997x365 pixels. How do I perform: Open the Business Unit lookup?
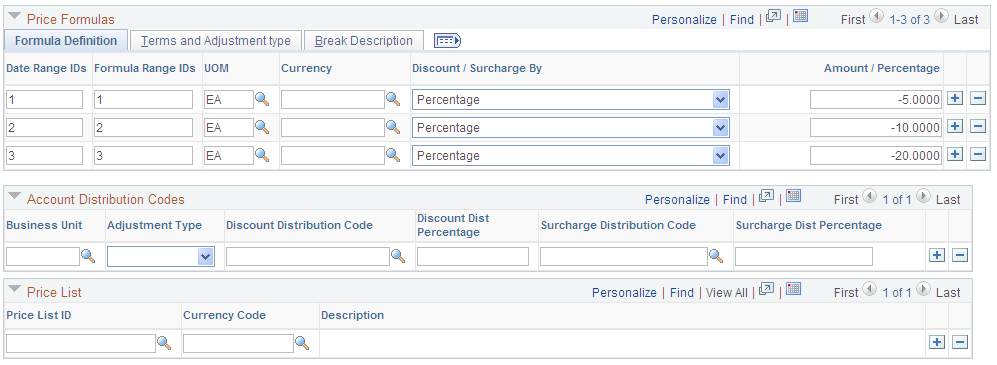88,256
